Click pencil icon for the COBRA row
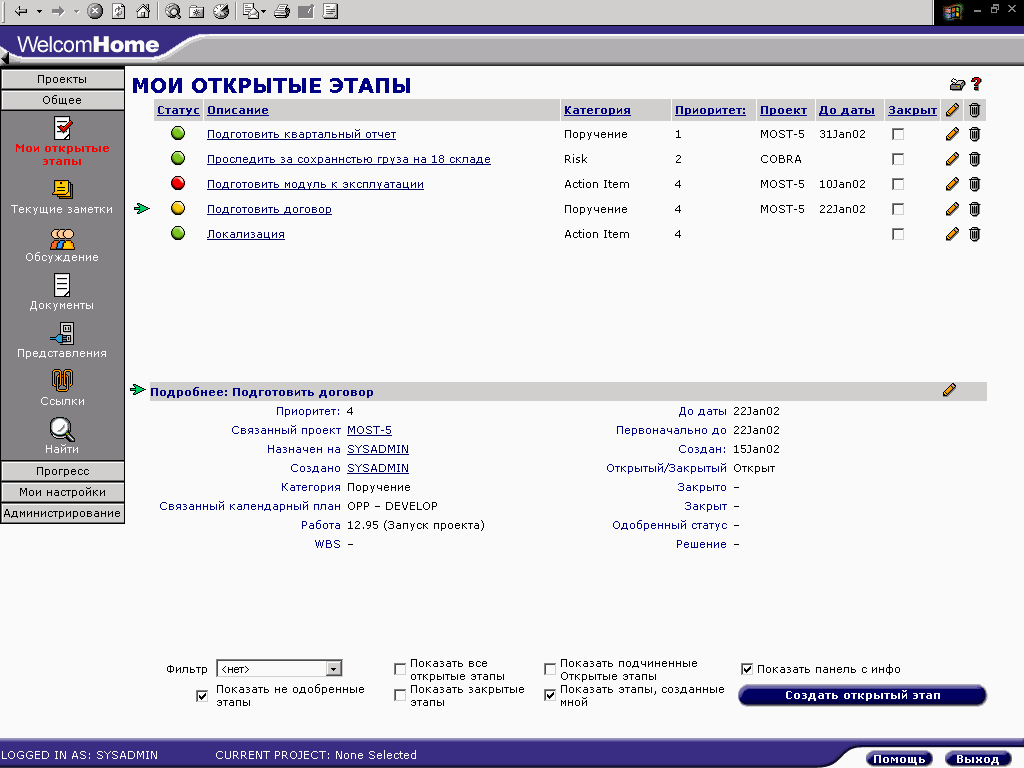 tap(952, 159)
